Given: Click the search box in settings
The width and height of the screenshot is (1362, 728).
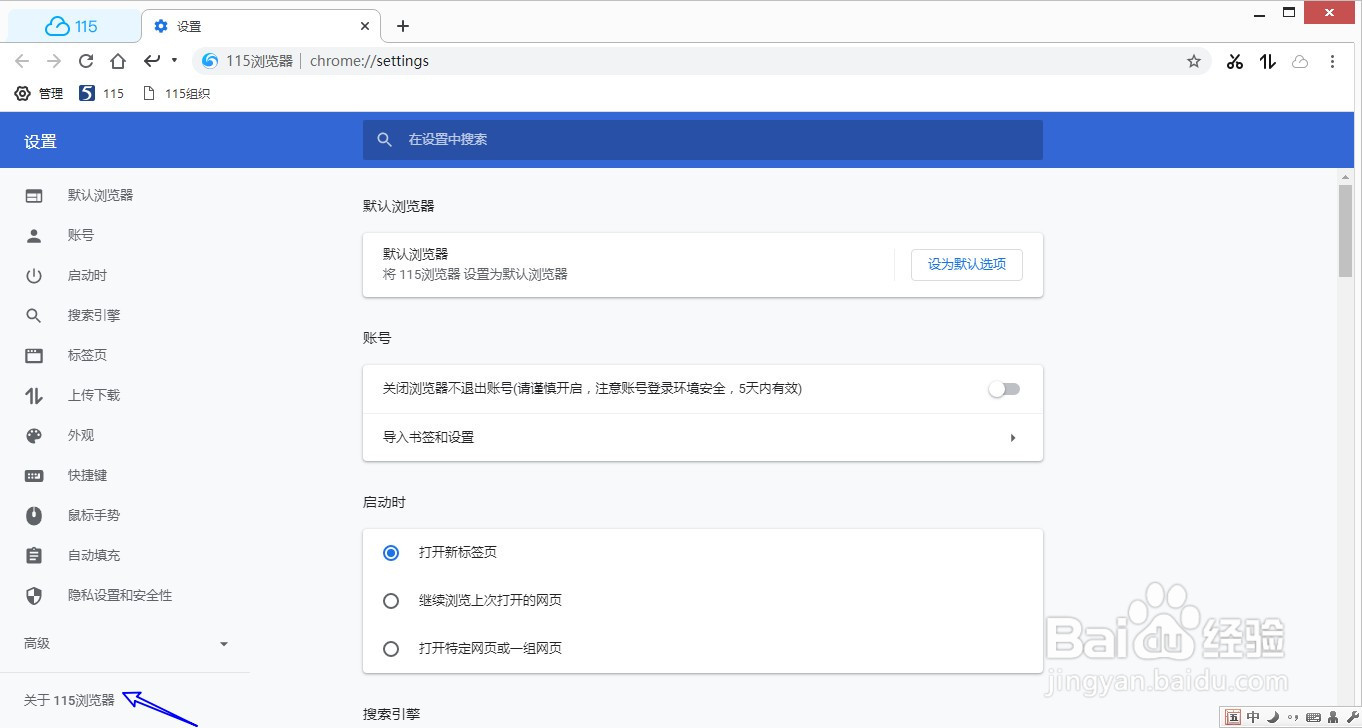Looking at the screenshot, I should (x=702, y=140).
